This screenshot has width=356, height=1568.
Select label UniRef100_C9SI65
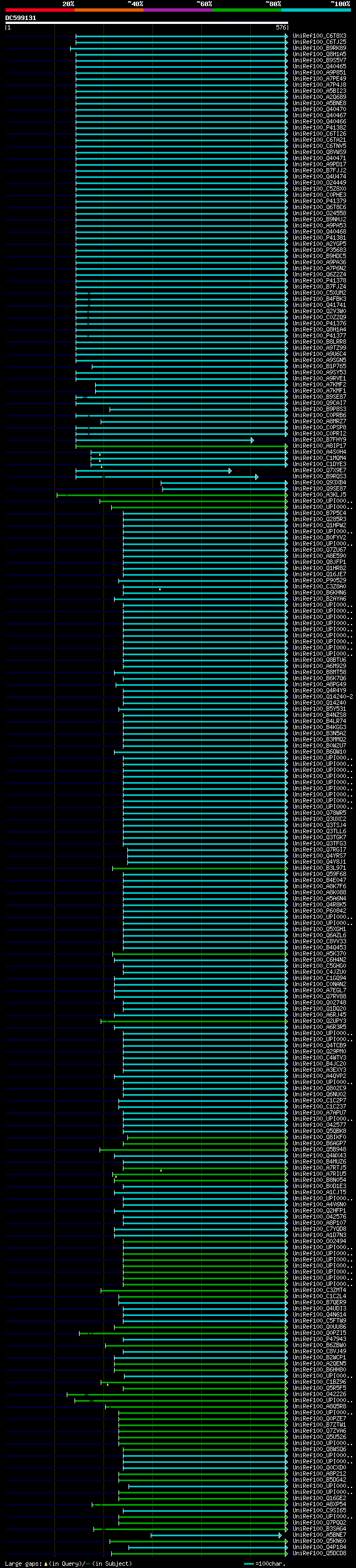click(319, 1511)
